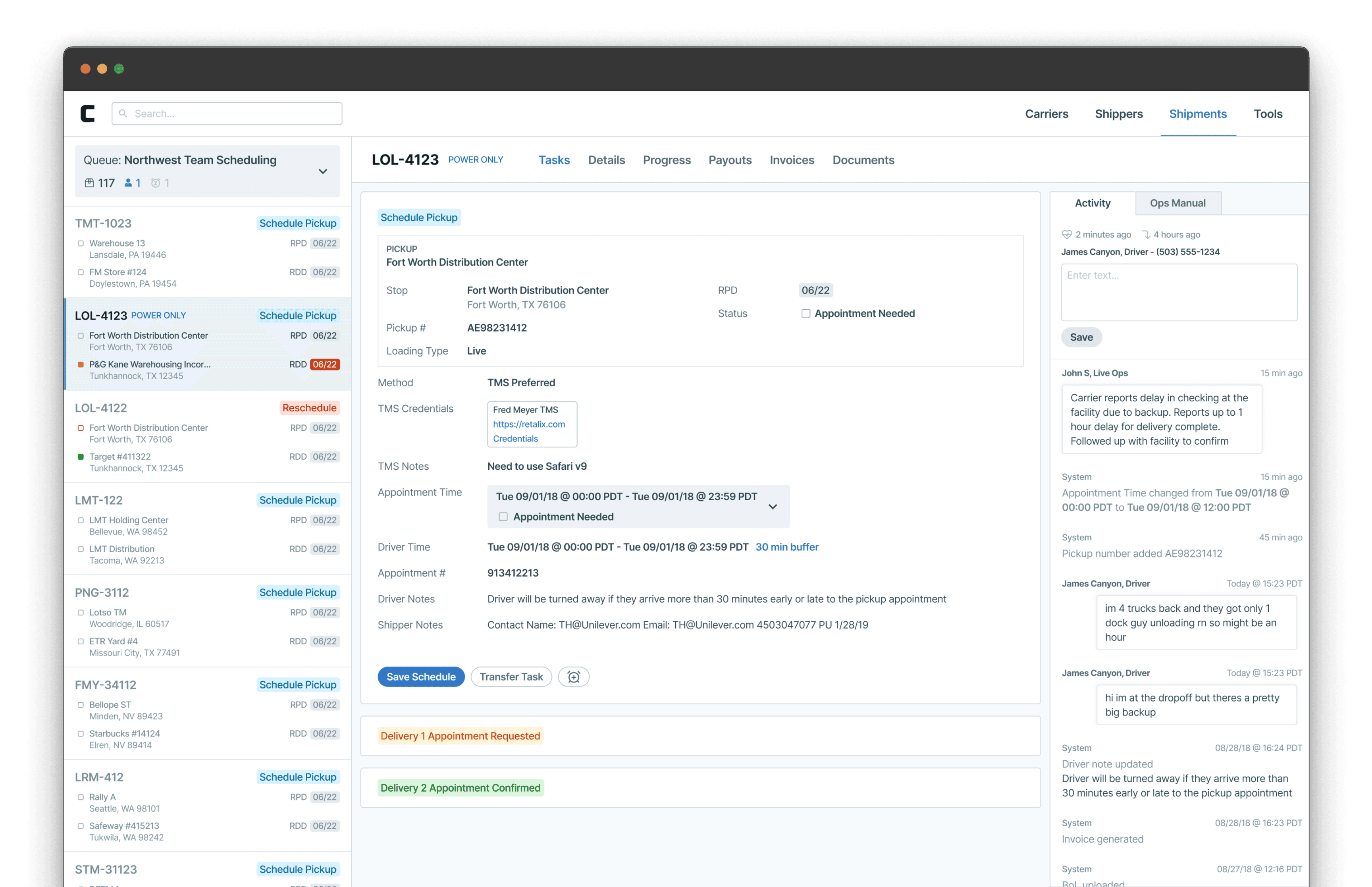Click the snooze alarm button beside Transfer Task
This screenshot has height=887, width=1372.
tap(573, 677)
